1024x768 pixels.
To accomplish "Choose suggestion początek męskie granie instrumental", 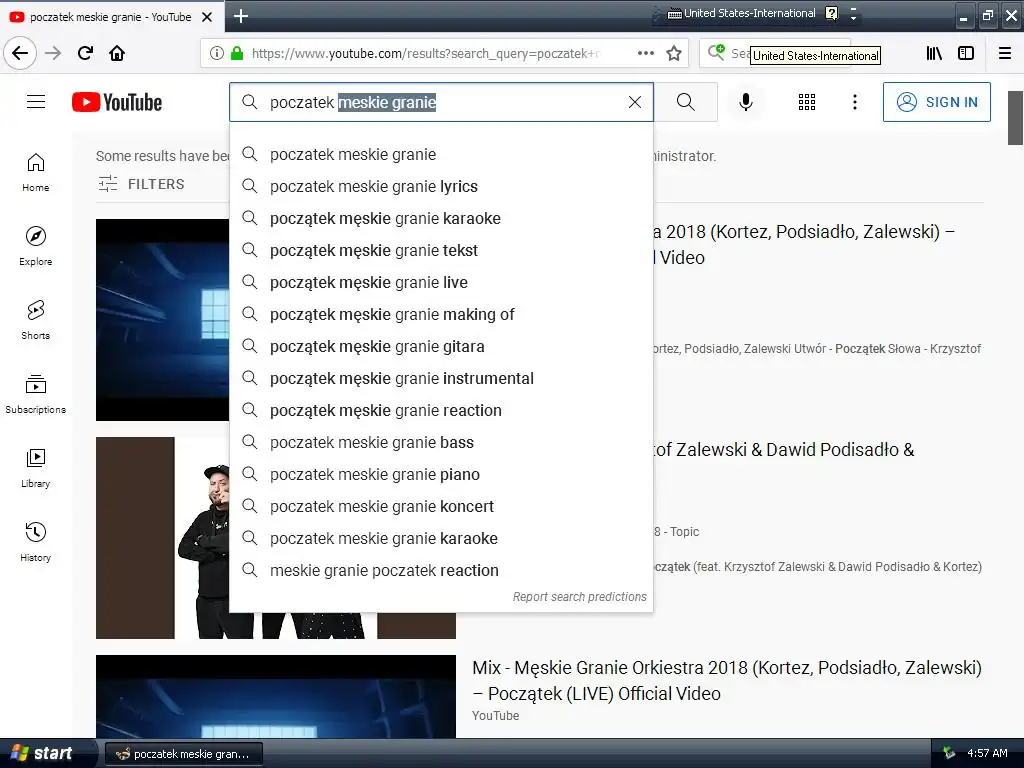I will click(441, 378).
